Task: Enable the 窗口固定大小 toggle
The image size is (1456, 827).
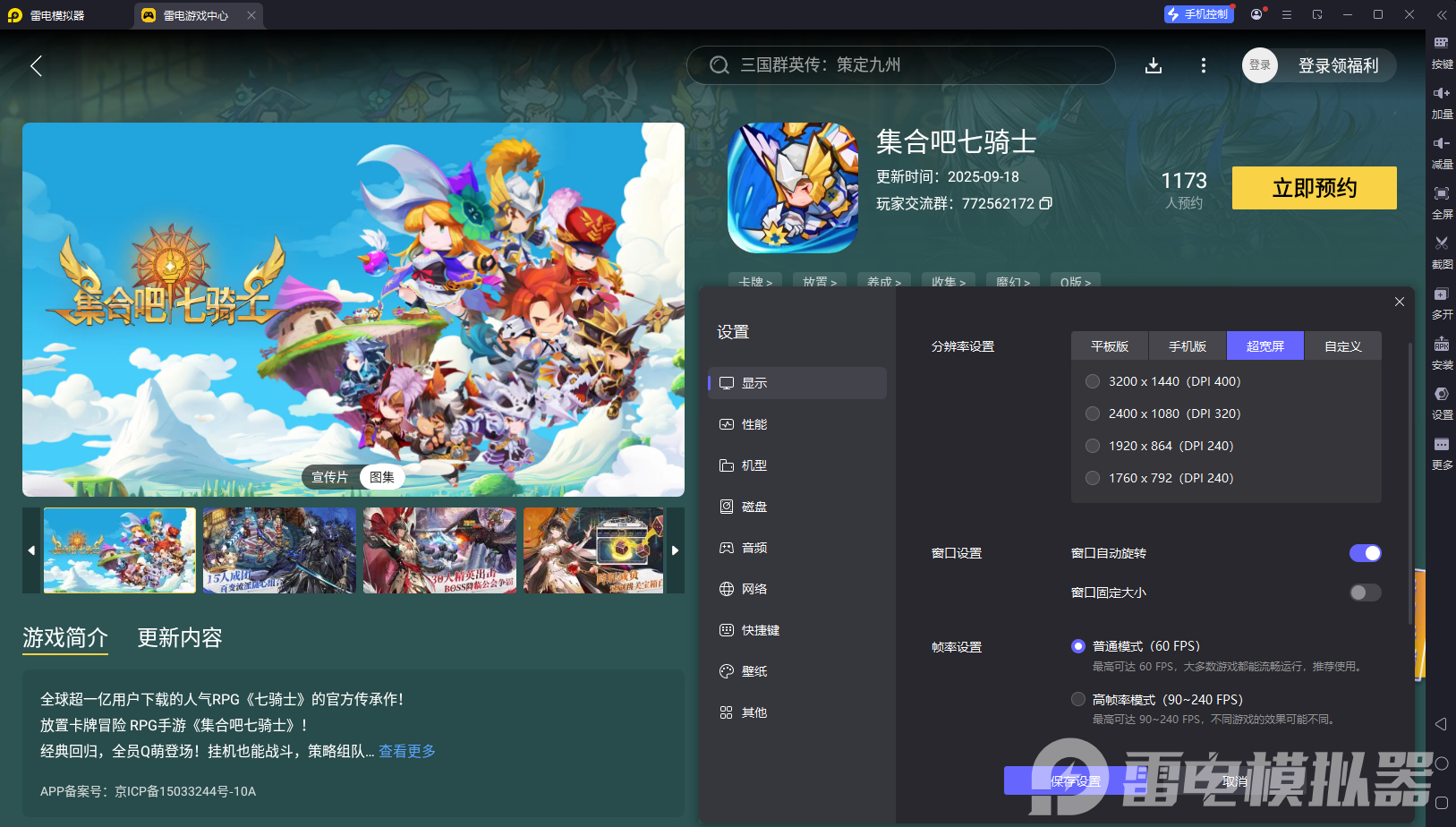Action: (1364, 593)
